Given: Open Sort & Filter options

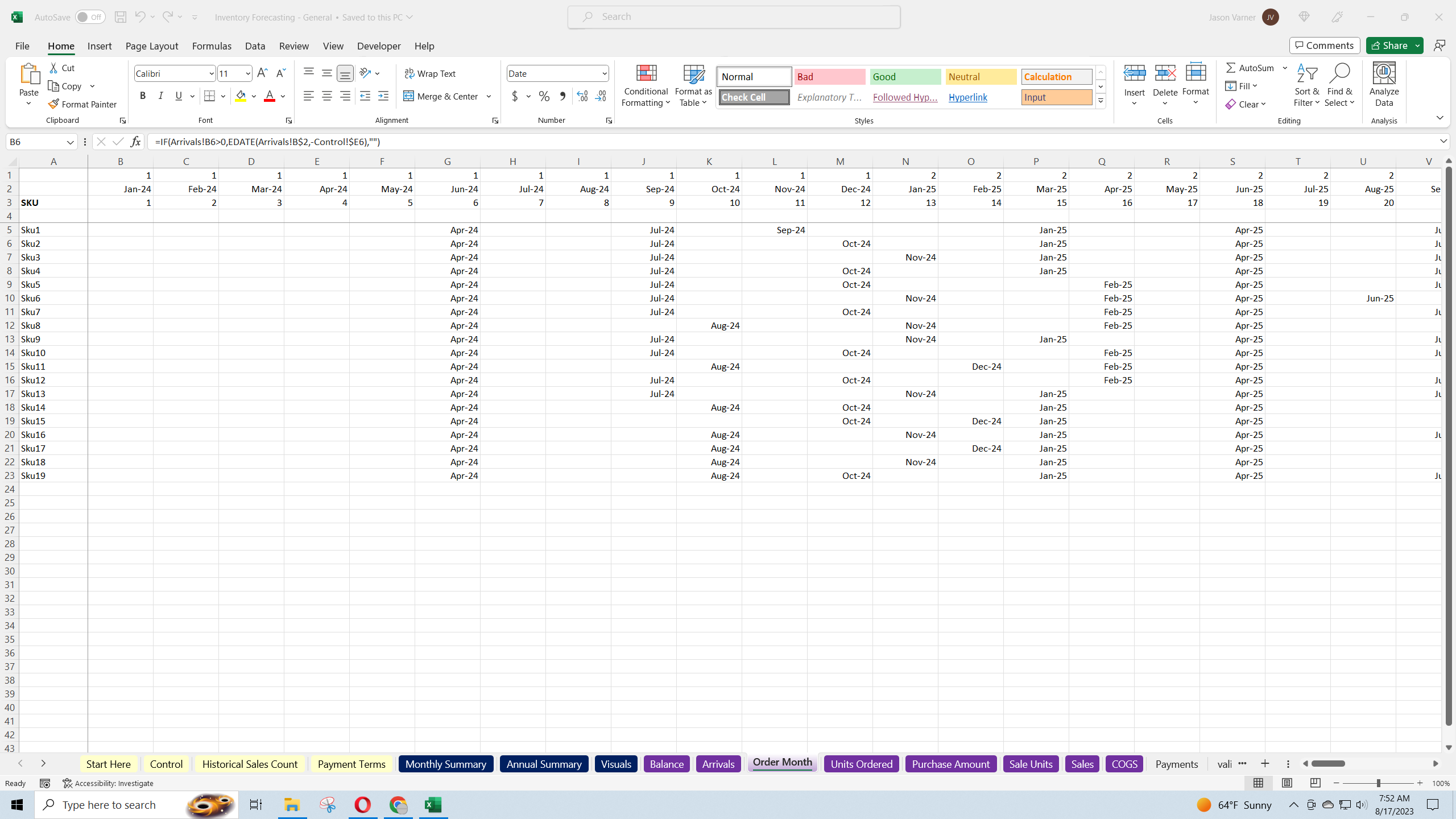Looking at the screenshot, I should [1306, 85].
